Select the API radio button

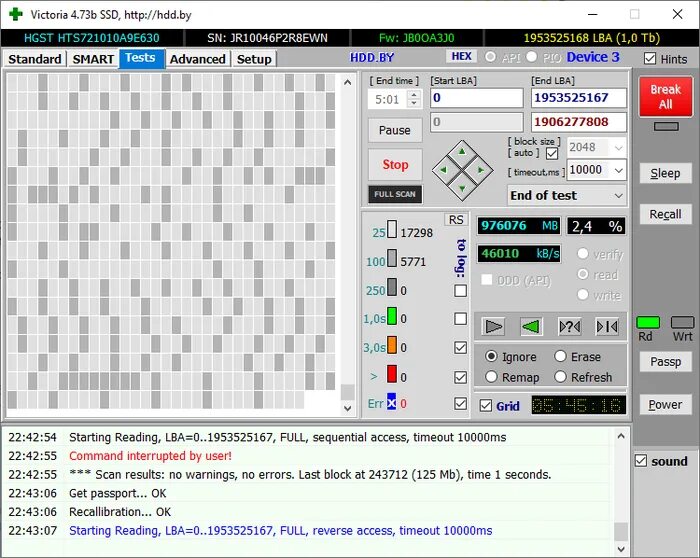[490, 57]
